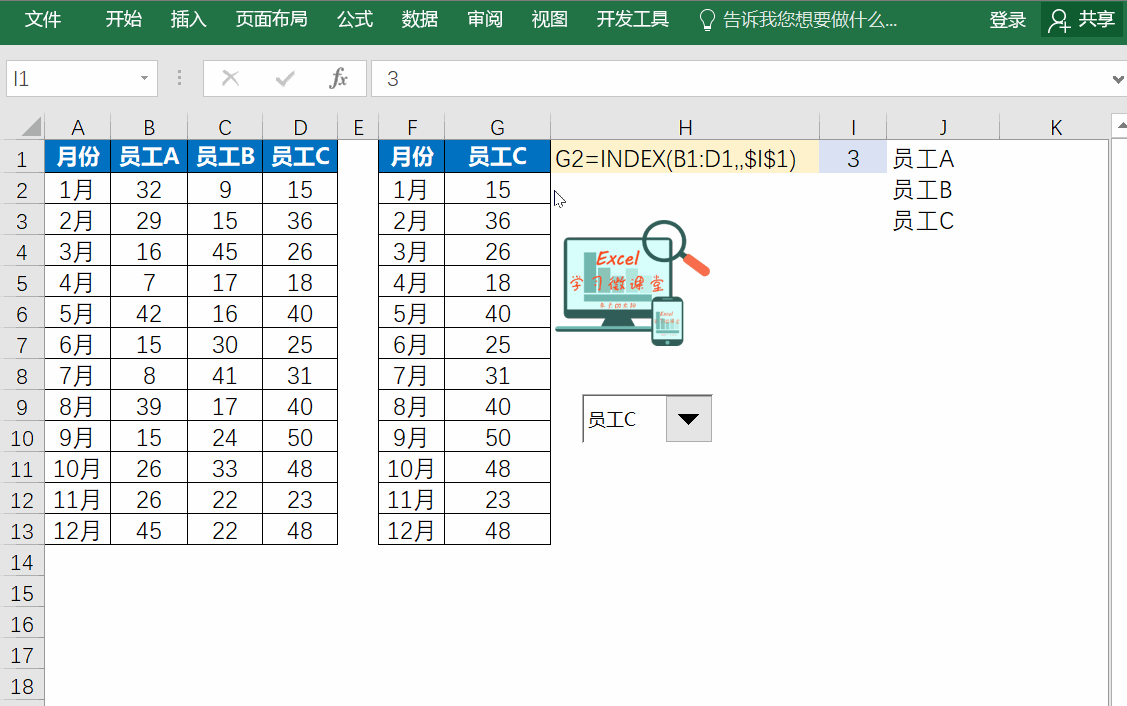Select cell C4 with value 45
This screenshot has height=706, width=1127.
point(225,252)
